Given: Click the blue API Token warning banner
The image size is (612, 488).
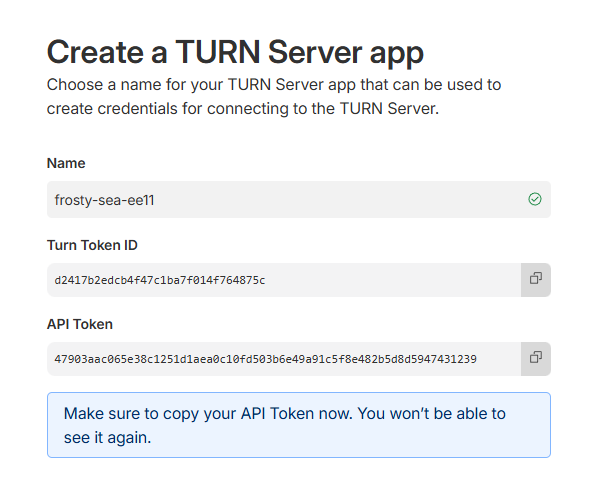Looking at the screenshot, I should click(299, 425).
